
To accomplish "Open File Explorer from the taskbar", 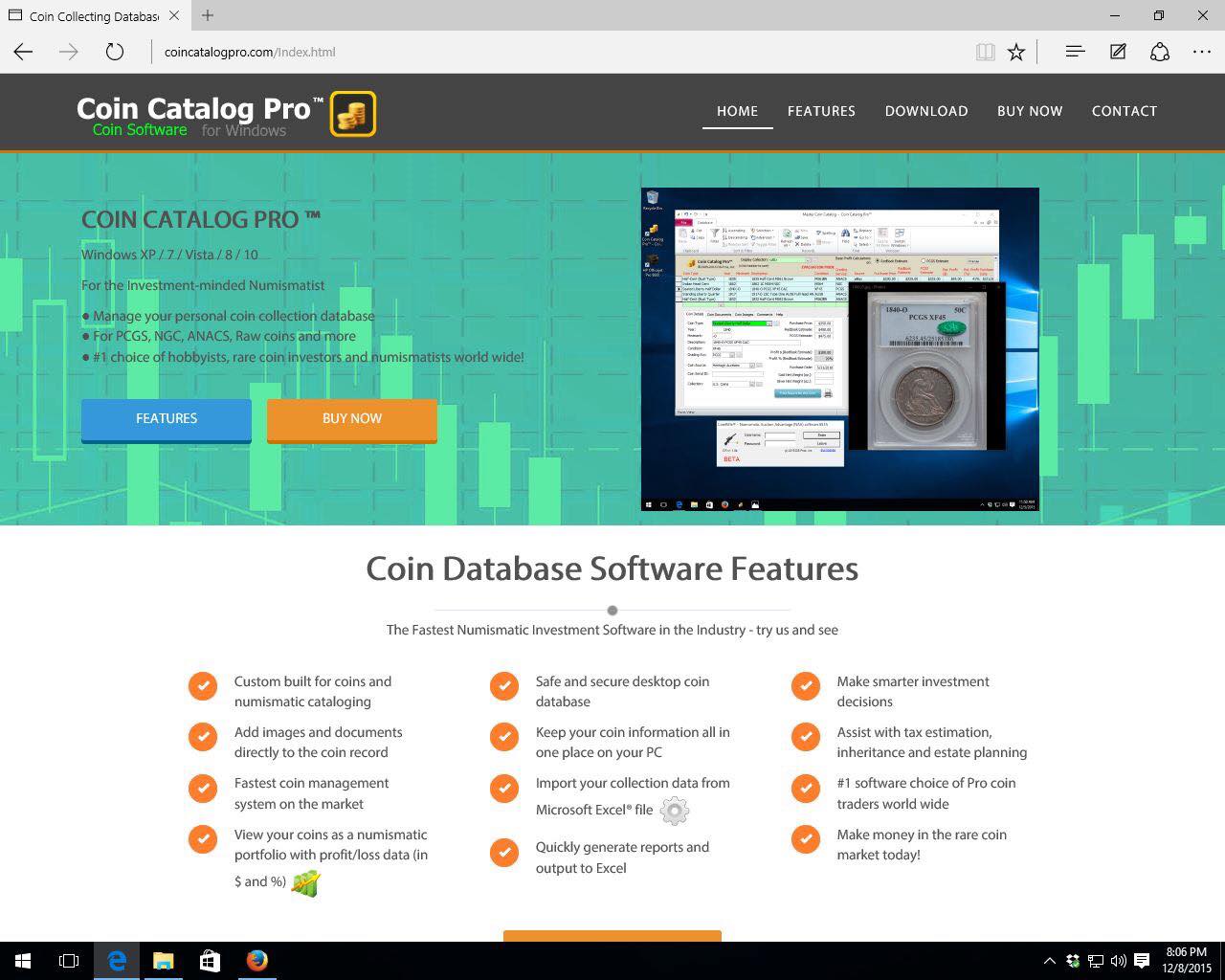I will pos(164,961).
